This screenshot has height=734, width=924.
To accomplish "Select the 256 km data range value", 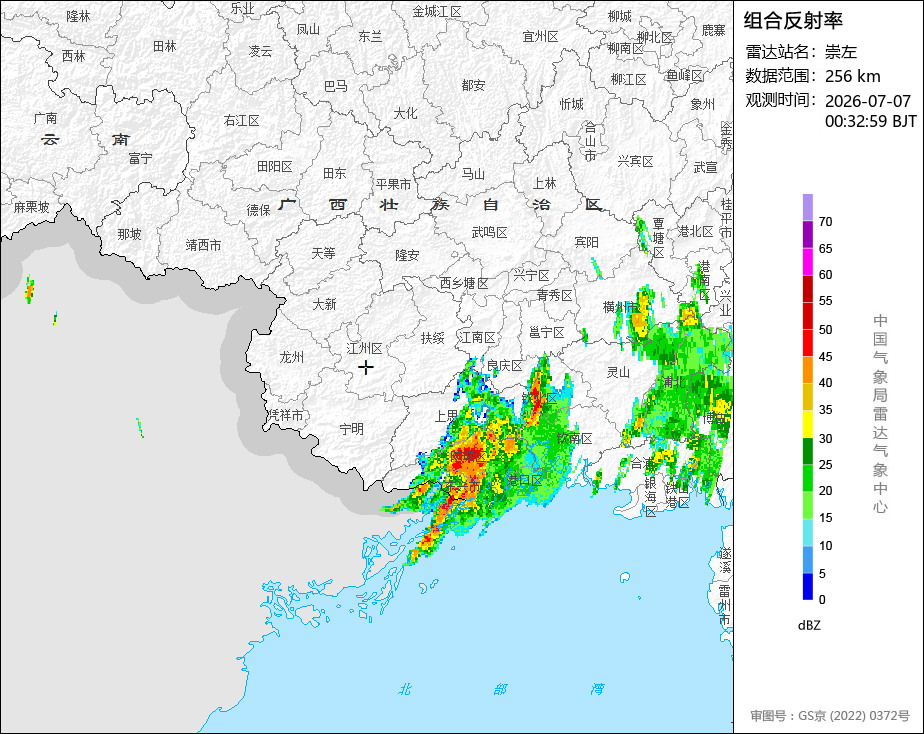I will point(852,76).
